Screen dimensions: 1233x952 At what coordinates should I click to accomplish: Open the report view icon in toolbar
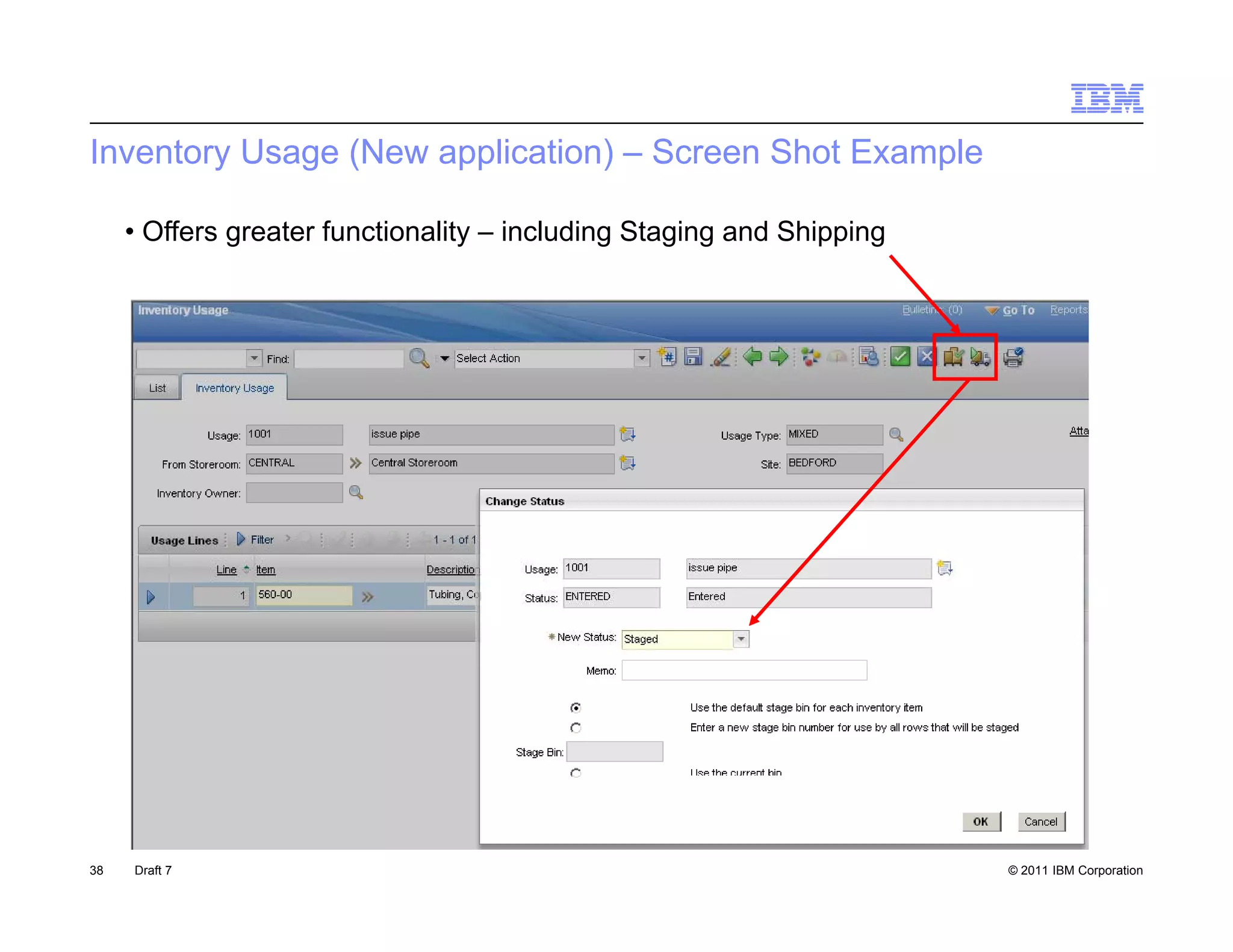[x=869, y=357]
